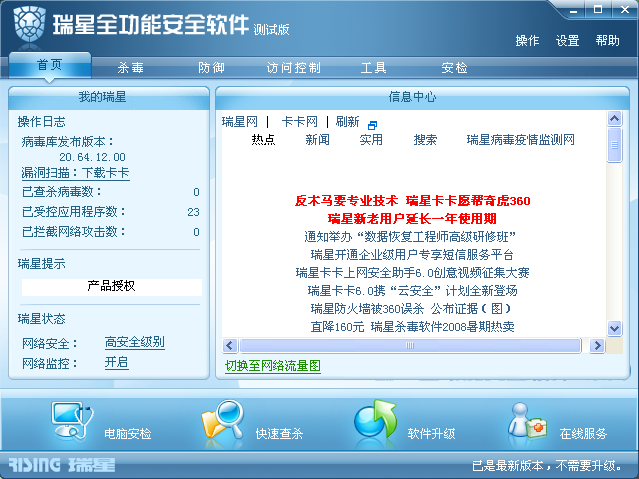Click the vertical scrollbar thumb
The width and height of the screenshot is (639, 479).
[615, 145]
